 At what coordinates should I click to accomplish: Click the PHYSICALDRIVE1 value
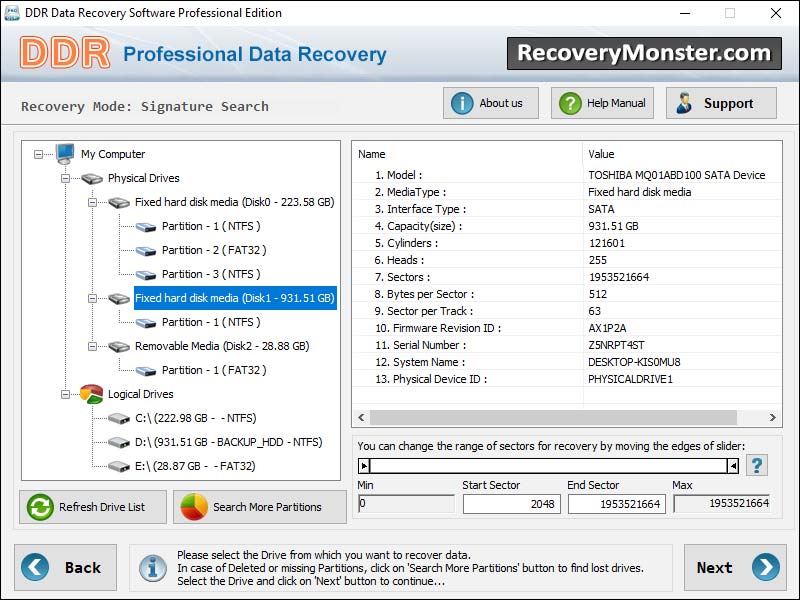[630, 379]
